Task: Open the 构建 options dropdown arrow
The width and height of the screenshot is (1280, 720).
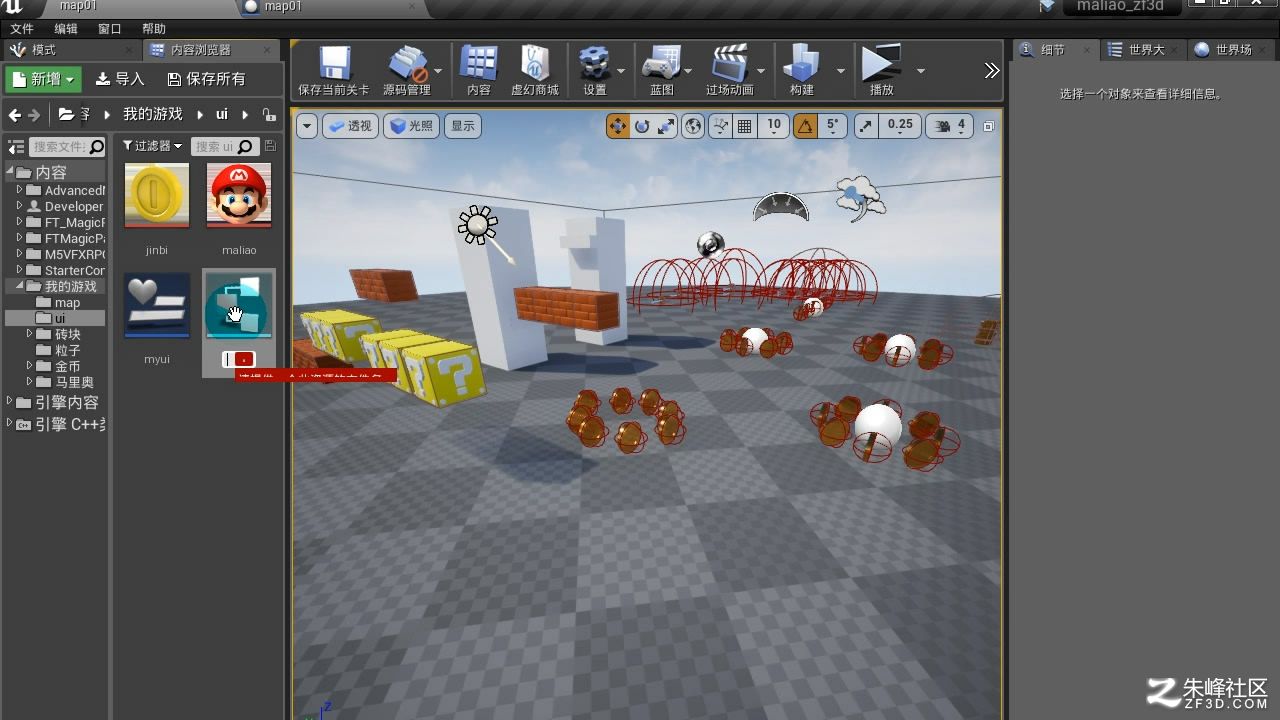Action: pyautogui.click(x=841, y=71)
